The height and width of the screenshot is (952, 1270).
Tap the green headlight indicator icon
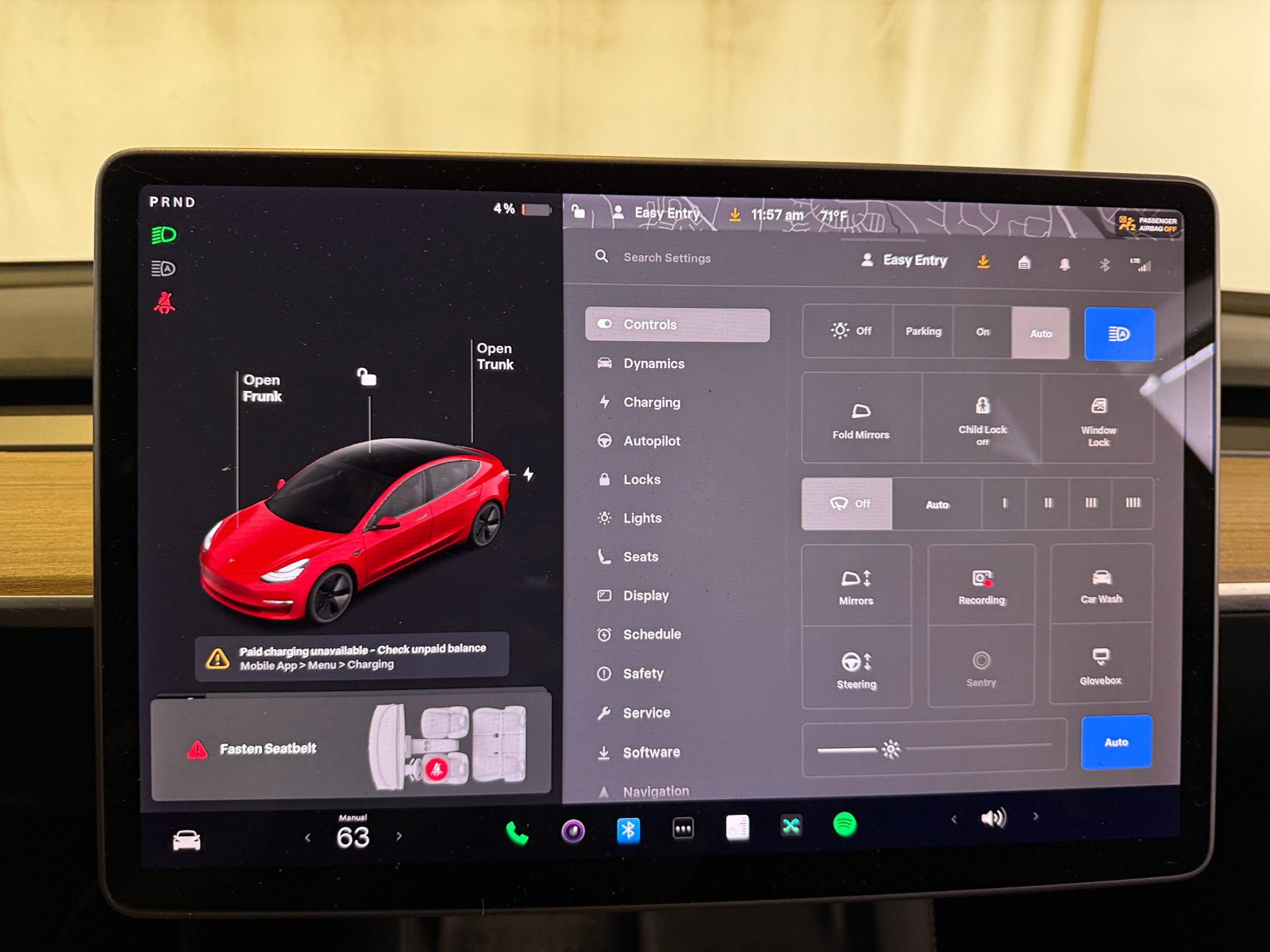pyautogui.click(x=164, y=235)
